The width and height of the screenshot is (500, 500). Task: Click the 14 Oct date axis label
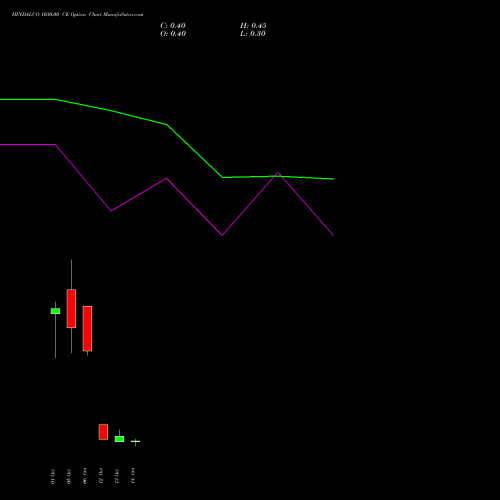coord(133,476)
